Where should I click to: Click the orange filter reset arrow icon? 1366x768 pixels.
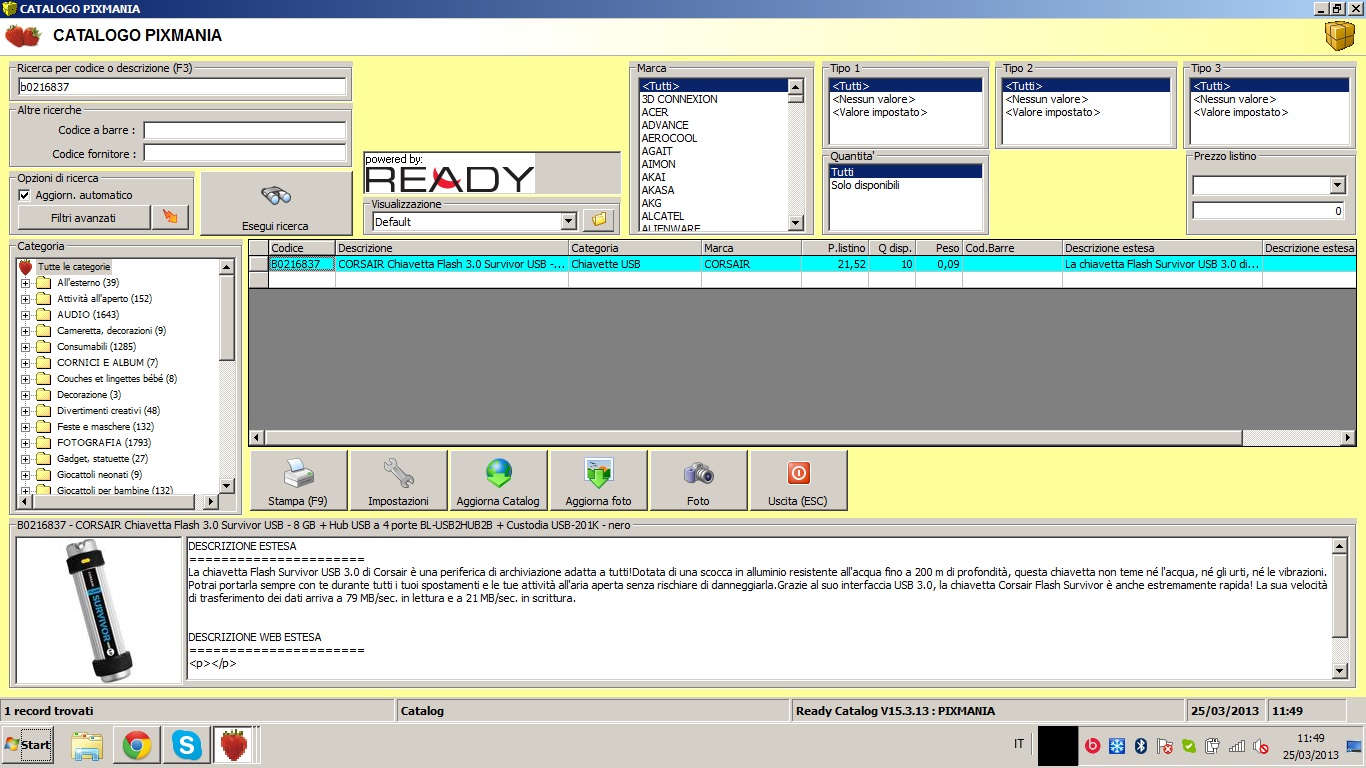pyautogui.click(x=170, y=217)
